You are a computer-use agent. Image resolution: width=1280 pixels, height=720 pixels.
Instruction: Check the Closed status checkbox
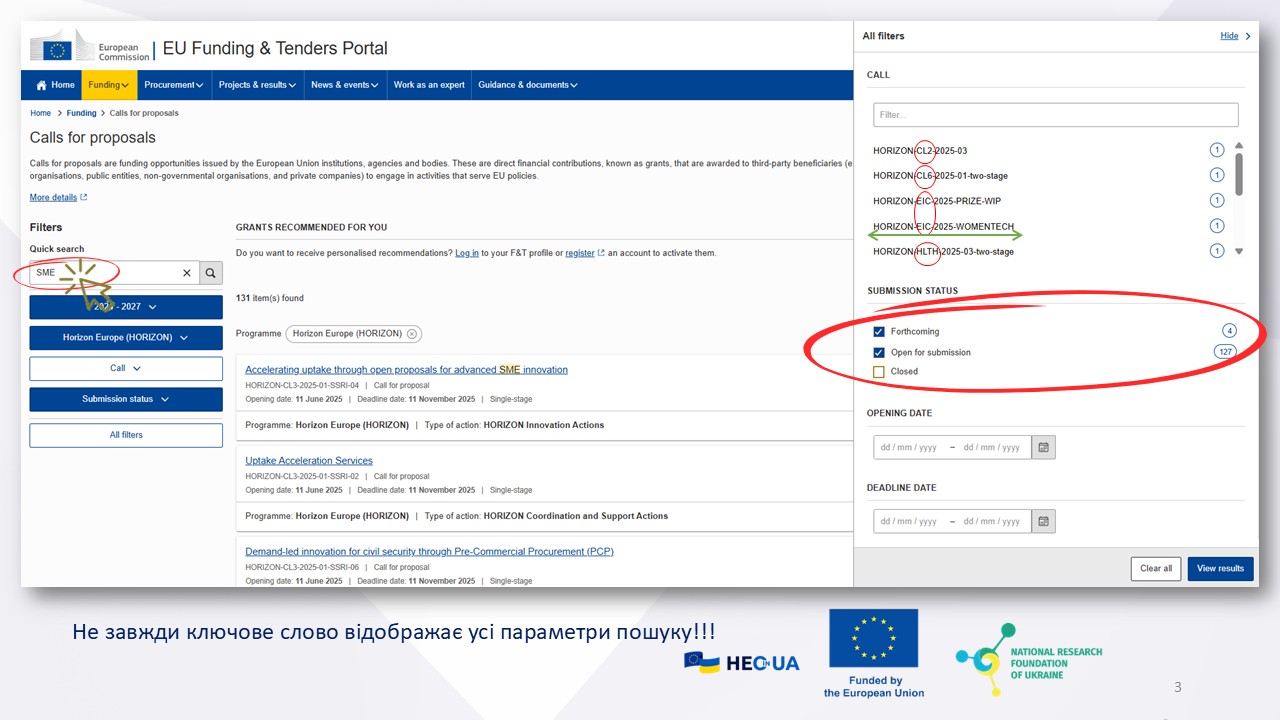(879, 372)
